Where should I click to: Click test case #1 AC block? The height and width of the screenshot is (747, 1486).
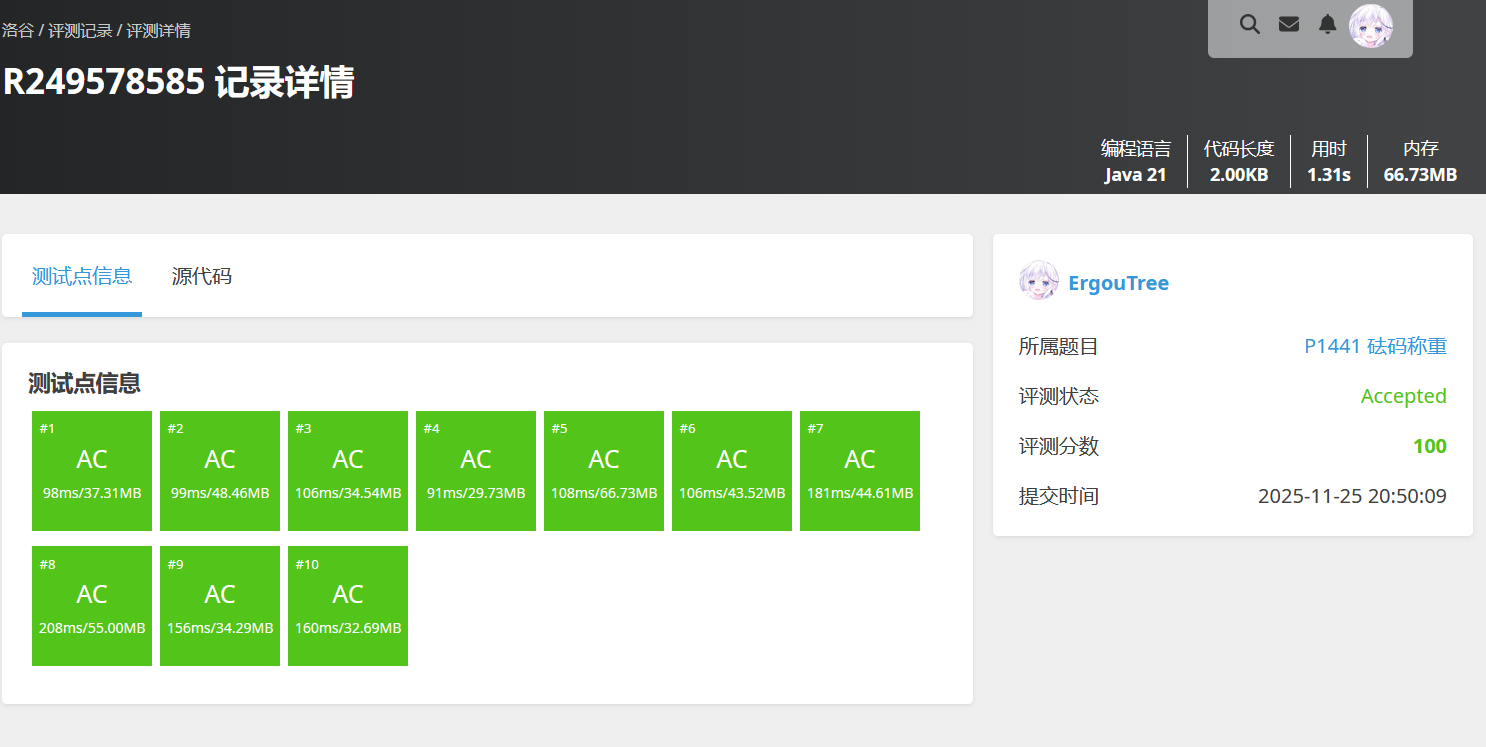pos(92,471)
